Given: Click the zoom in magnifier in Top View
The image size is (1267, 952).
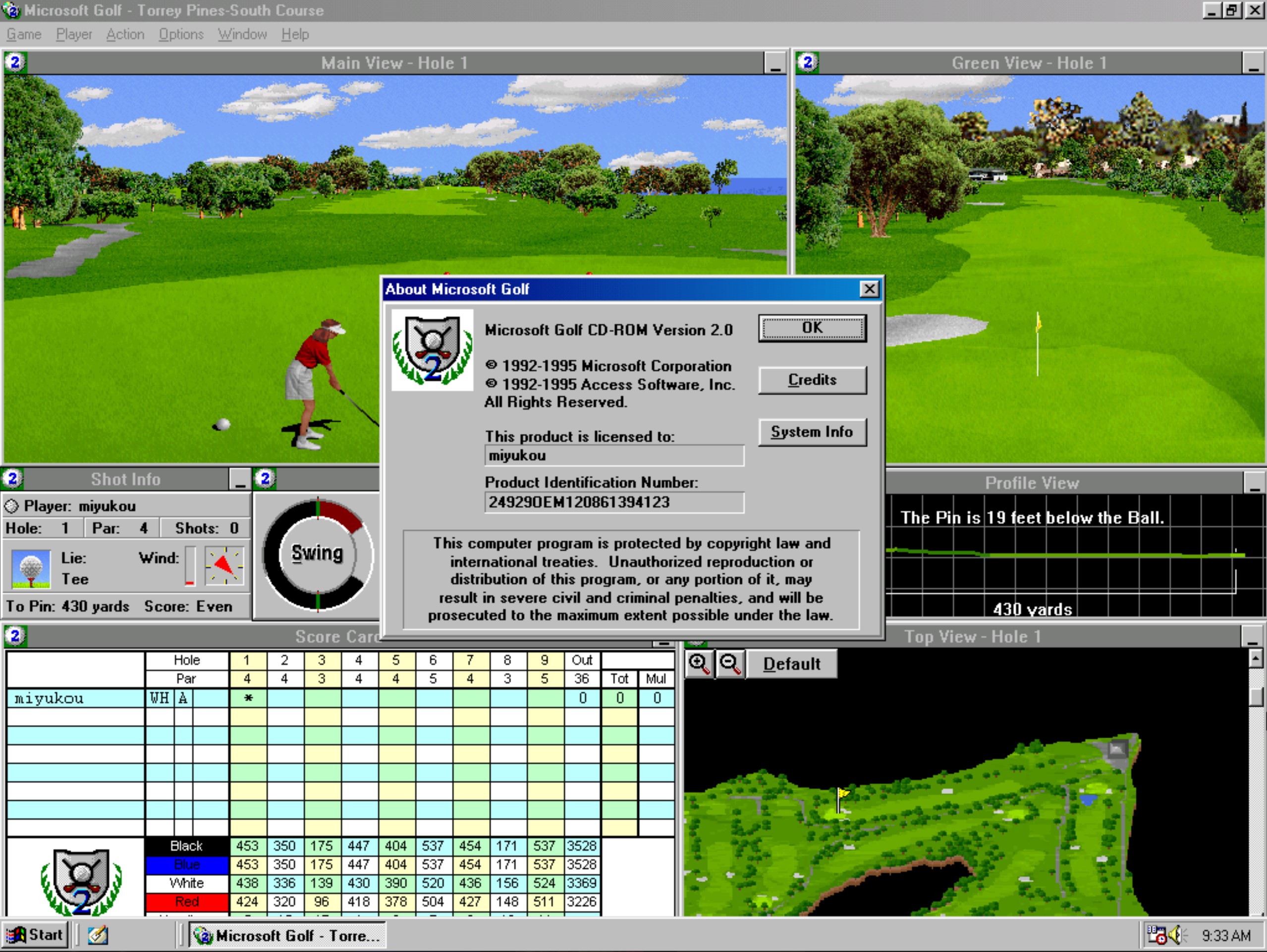Looking at the screenshot, I should click(x=699, y=664).
